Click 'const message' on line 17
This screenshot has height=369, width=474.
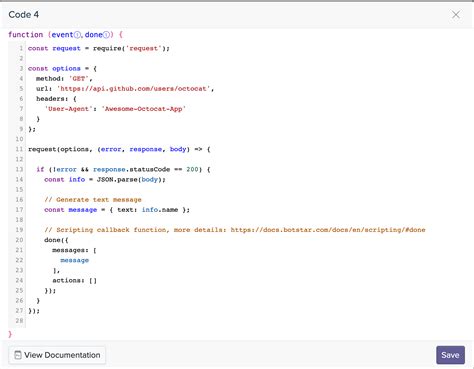[x=71, y=210]
